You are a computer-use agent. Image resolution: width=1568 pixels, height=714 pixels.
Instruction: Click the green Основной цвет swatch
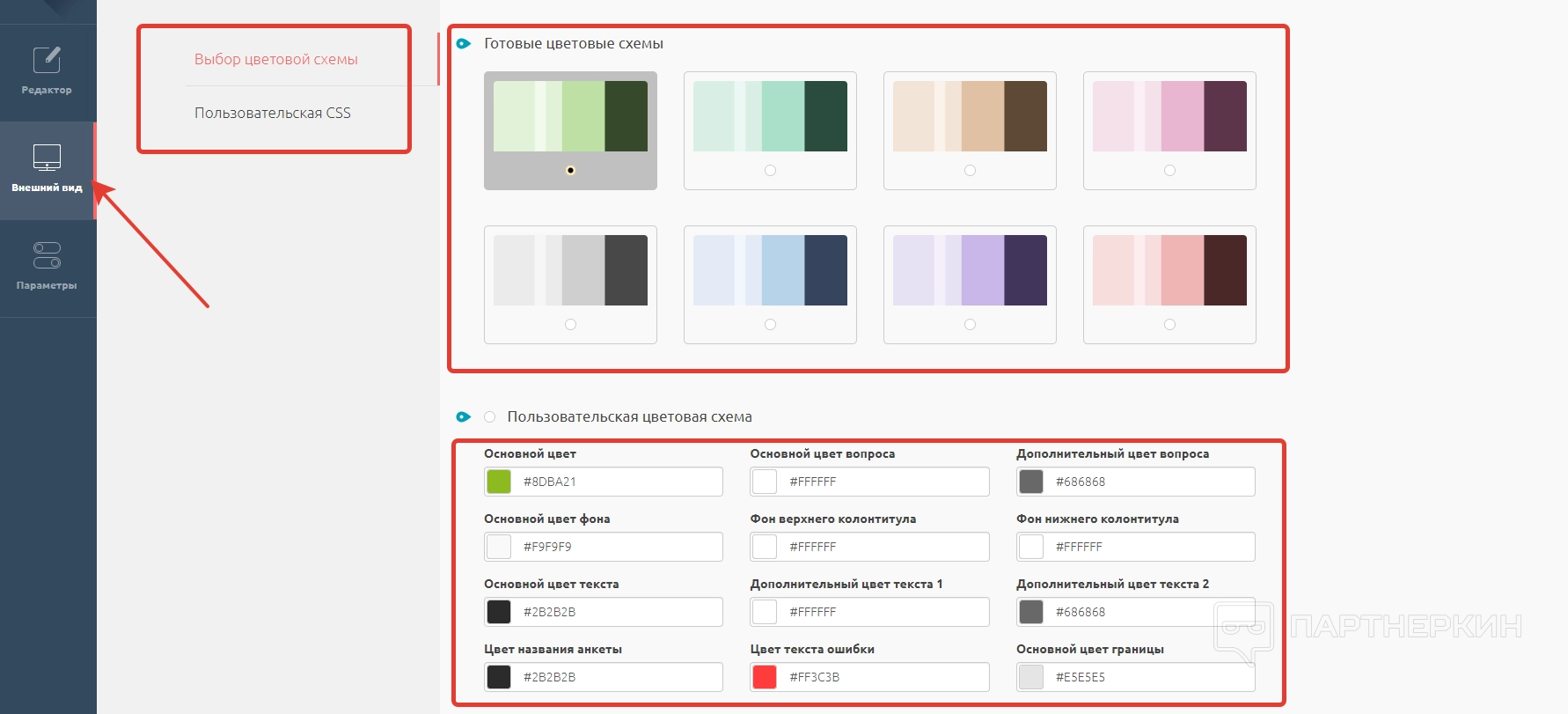(499, 482)
